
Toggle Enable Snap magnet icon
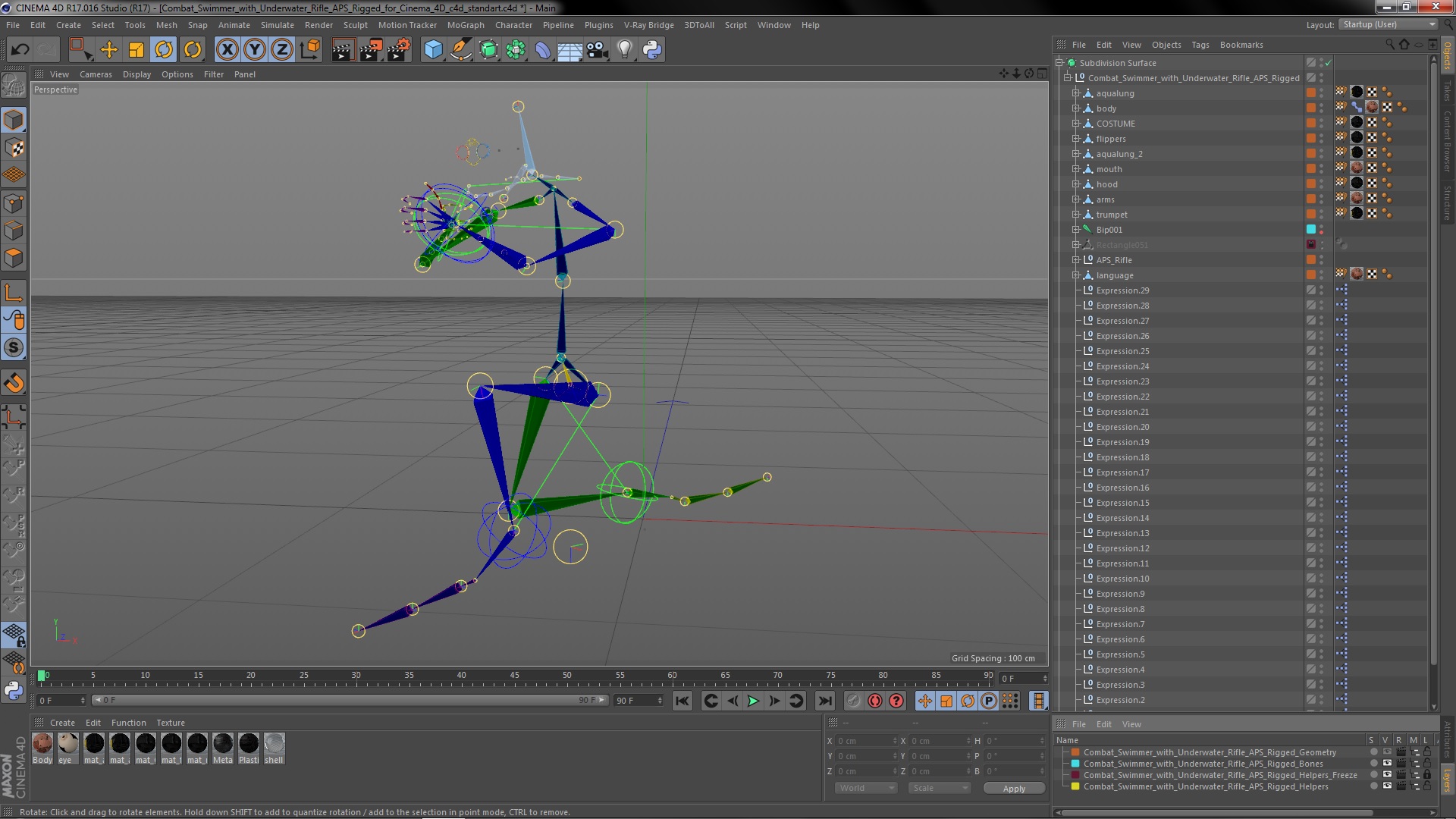[14, 383]
